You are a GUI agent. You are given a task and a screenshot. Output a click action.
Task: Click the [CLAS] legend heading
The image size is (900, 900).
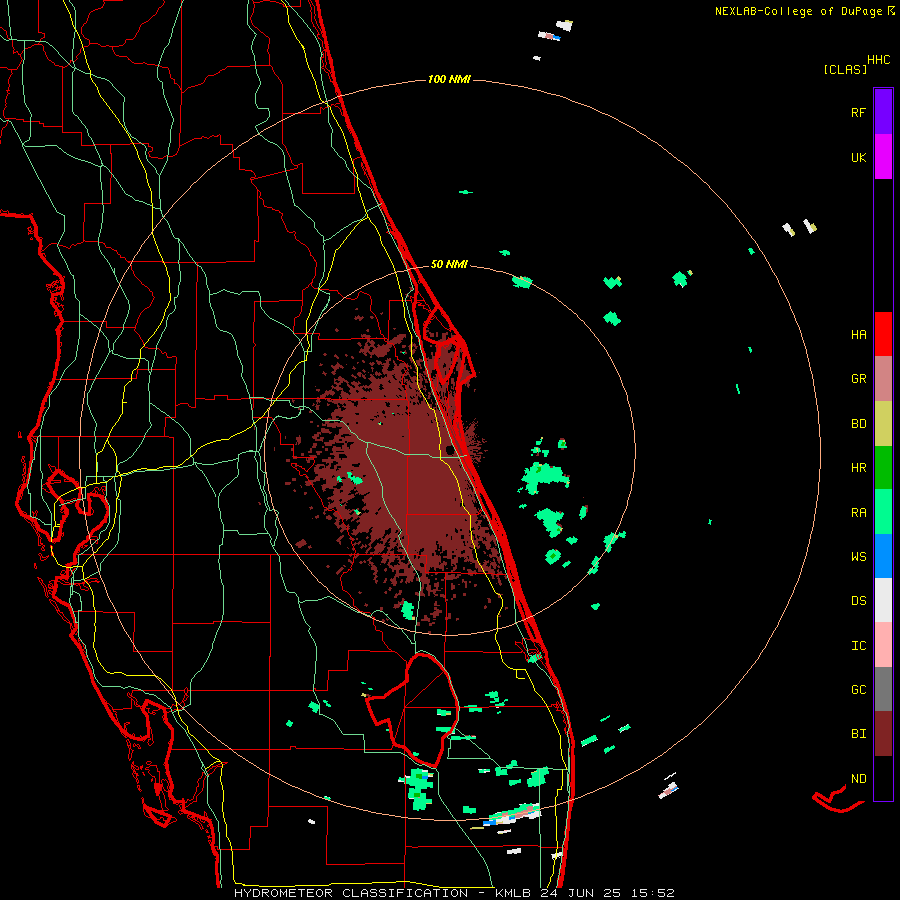coord(845,70)
